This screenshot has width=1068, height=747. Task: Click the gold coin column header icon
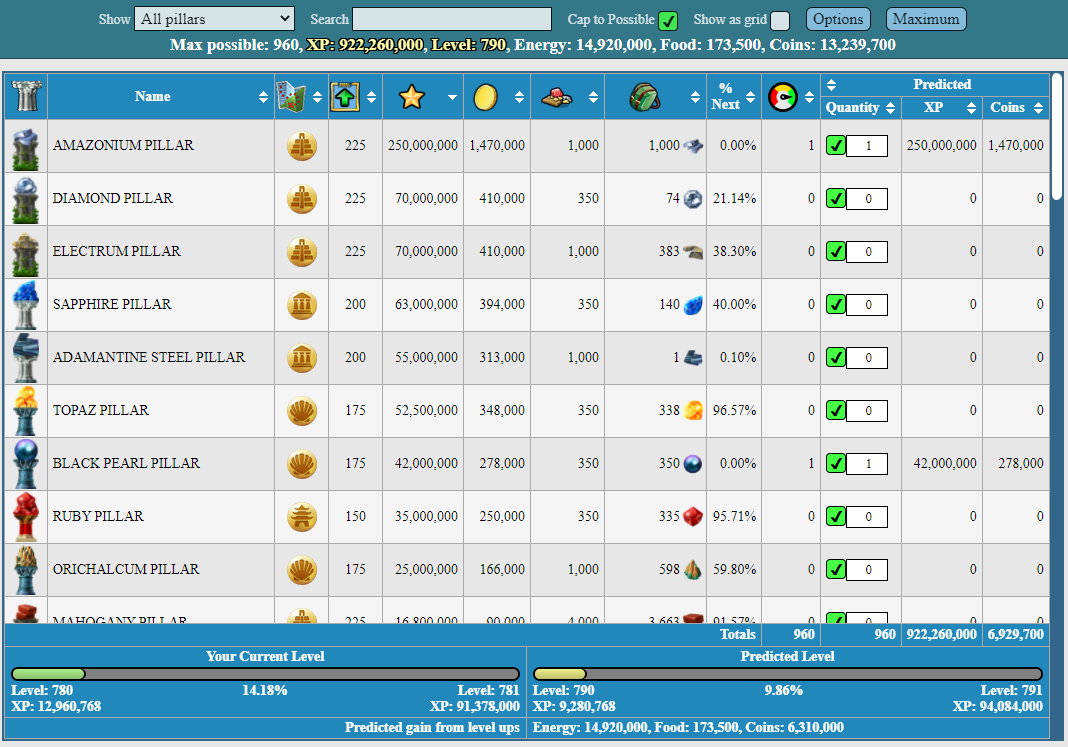485,97
